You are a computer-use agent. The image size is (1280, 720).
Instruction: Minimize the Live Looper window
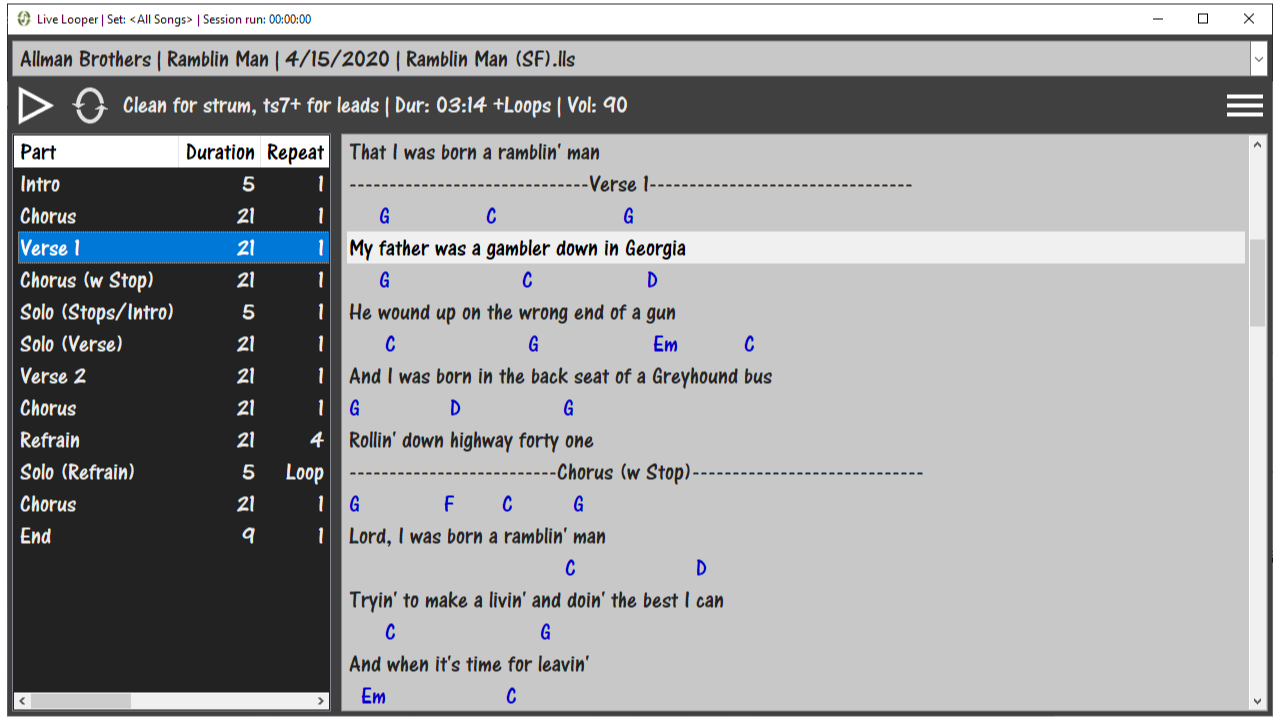click(x=1159, y=19)
